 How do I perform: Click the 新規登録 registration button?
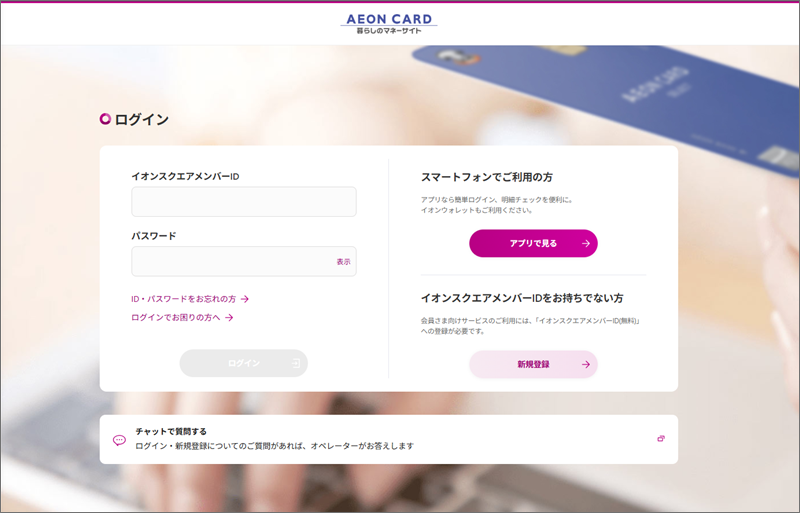click(533, 364)
